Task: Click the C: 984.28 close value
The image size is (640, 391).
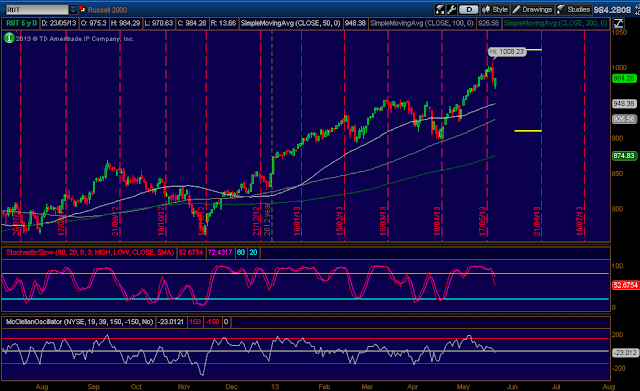Action: click(x=192, y=23)
